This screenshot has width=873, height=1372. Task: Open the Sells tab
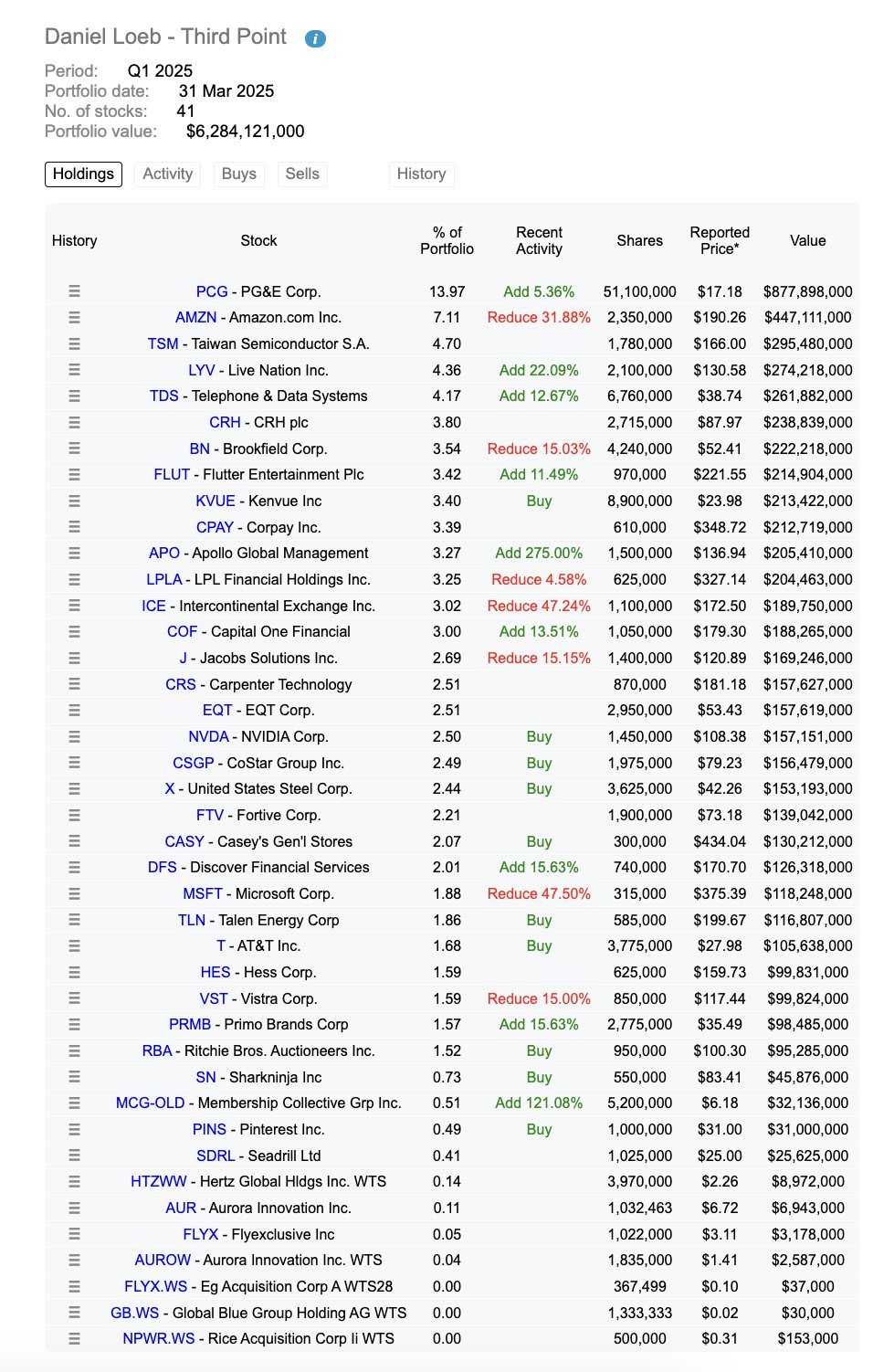302,174
